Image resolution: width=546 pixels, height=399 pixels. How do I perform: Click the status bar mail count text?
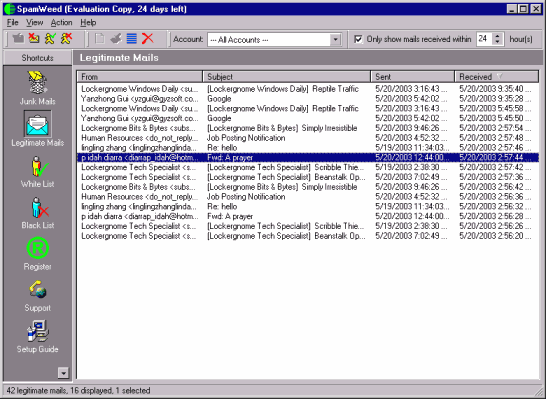(x=78, y=391)
